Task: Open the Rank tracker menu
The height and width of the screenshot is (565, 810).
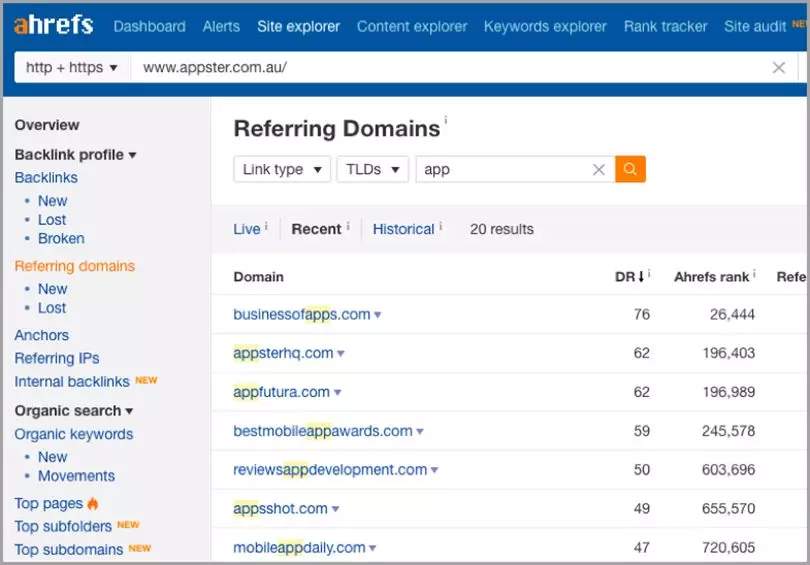Action: tap(665, 26)
